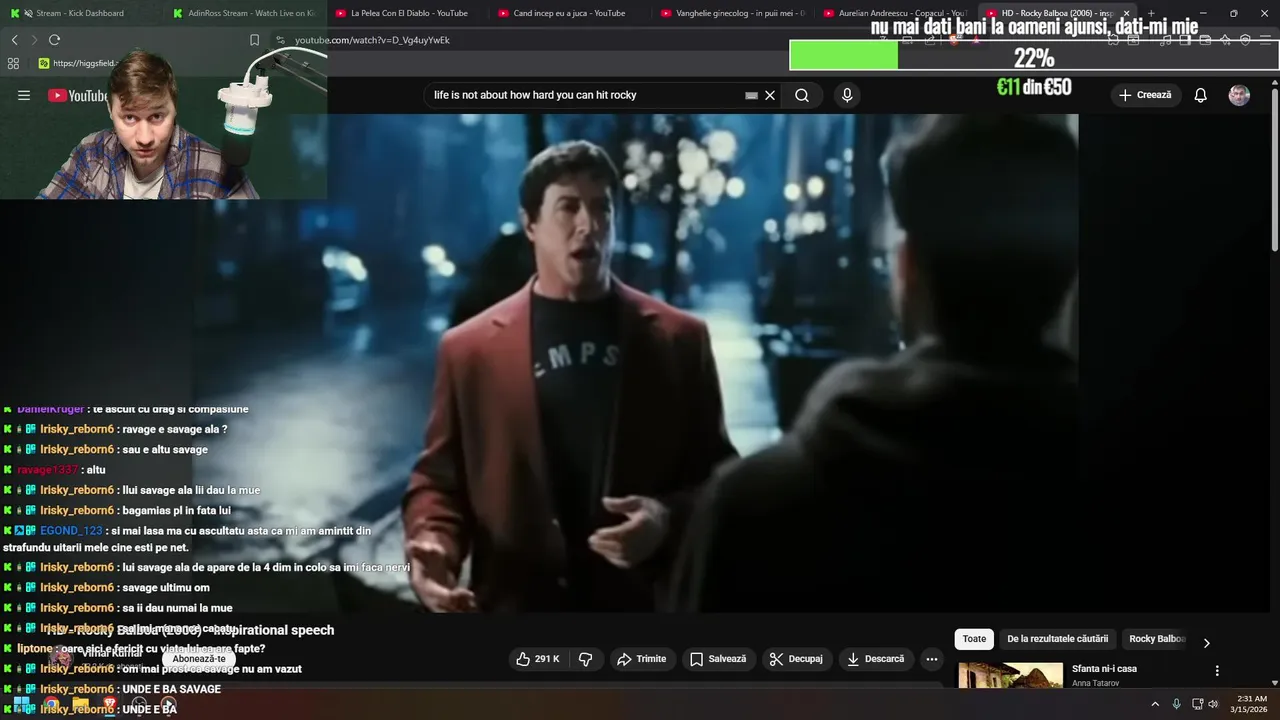Click the Creează button
This screenshot has width=1280, height=720.
tap(1145, 95)
